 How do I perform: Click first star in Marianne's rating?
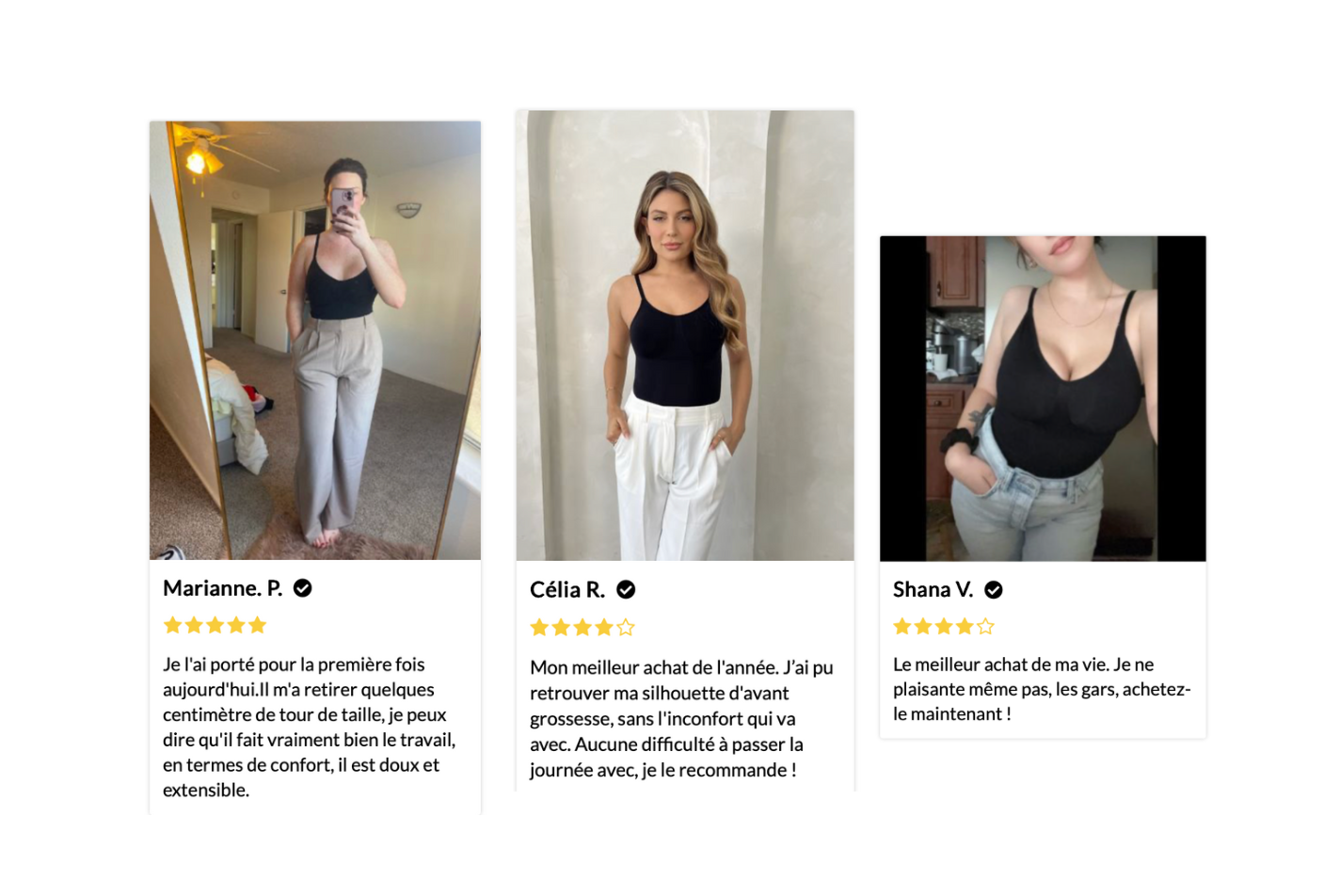172,625
